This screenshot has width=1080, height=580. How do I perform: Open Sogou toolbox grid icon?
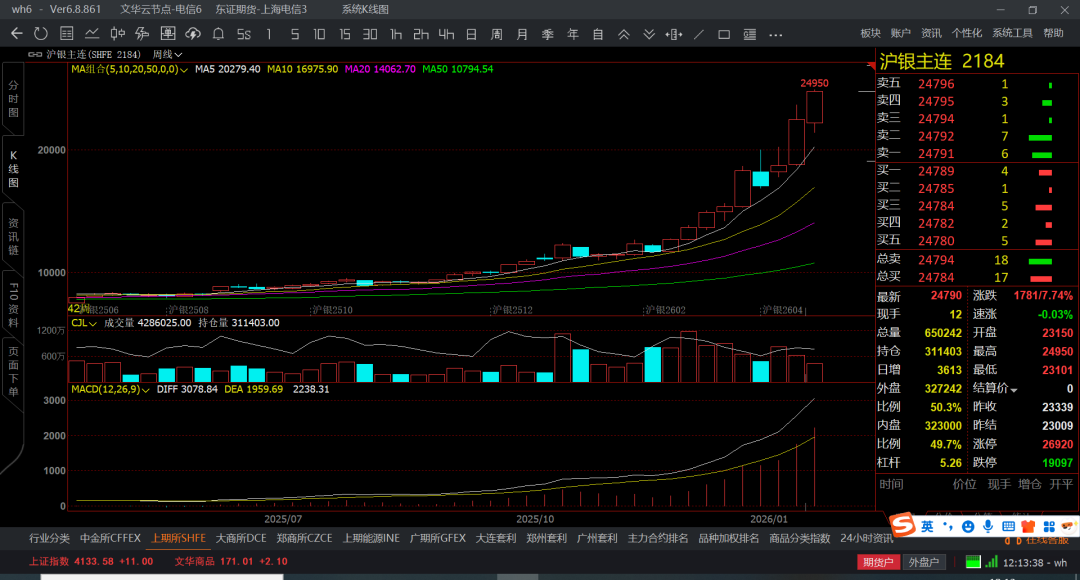[x=1049, y=527]
